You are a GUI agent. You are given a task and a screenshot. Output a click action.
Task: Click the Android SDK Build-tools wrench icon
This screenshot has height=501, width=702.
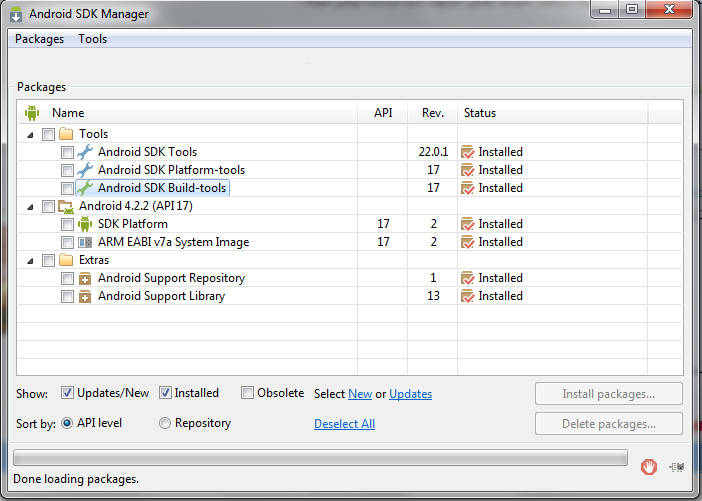(x=85, y=188)
